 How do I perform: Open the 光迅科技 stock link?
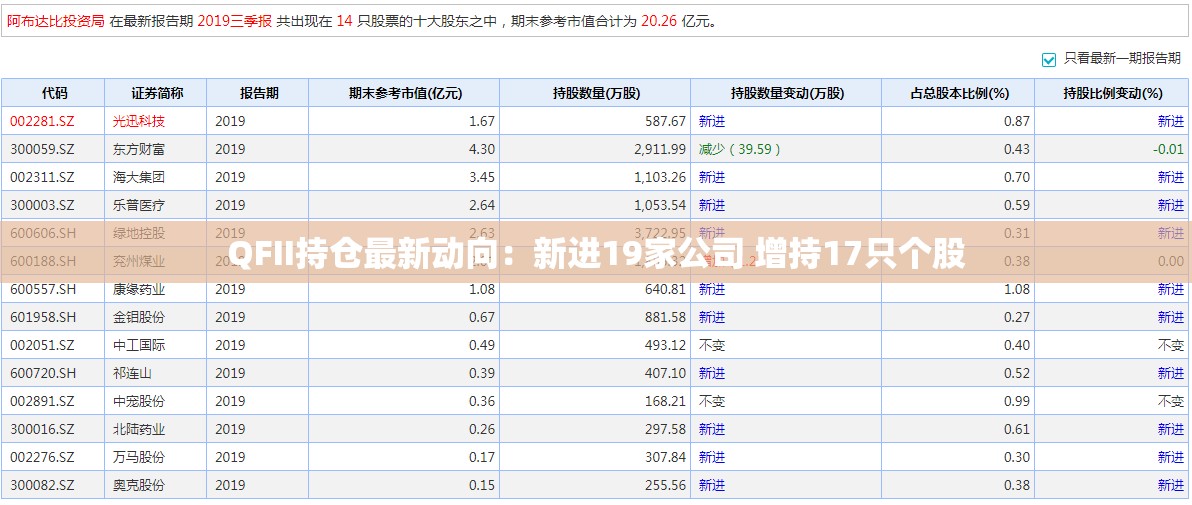coord(138,121)
